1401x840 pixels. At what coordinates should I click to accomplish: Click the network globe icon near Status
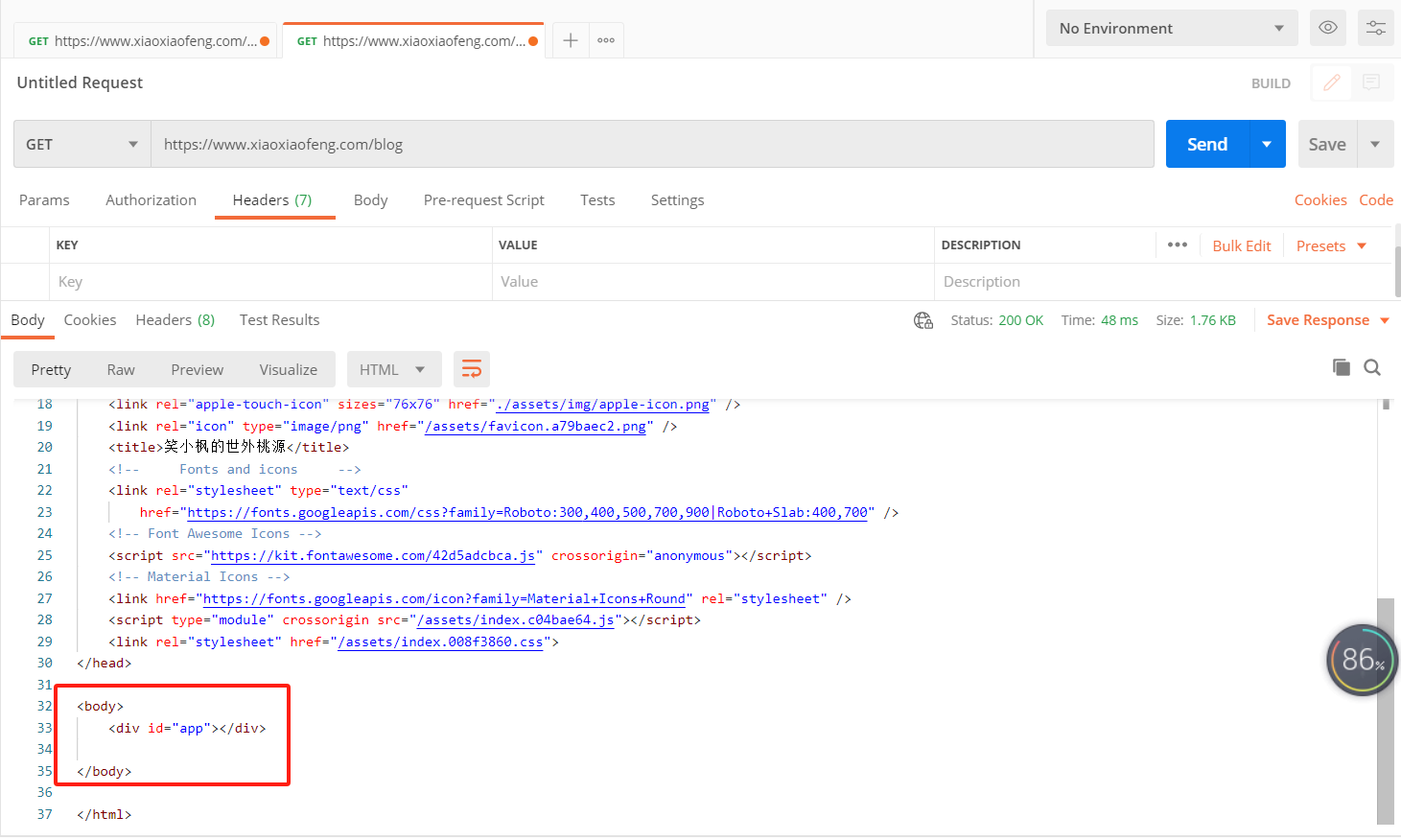pyautogui.click(x=923, y=320)
